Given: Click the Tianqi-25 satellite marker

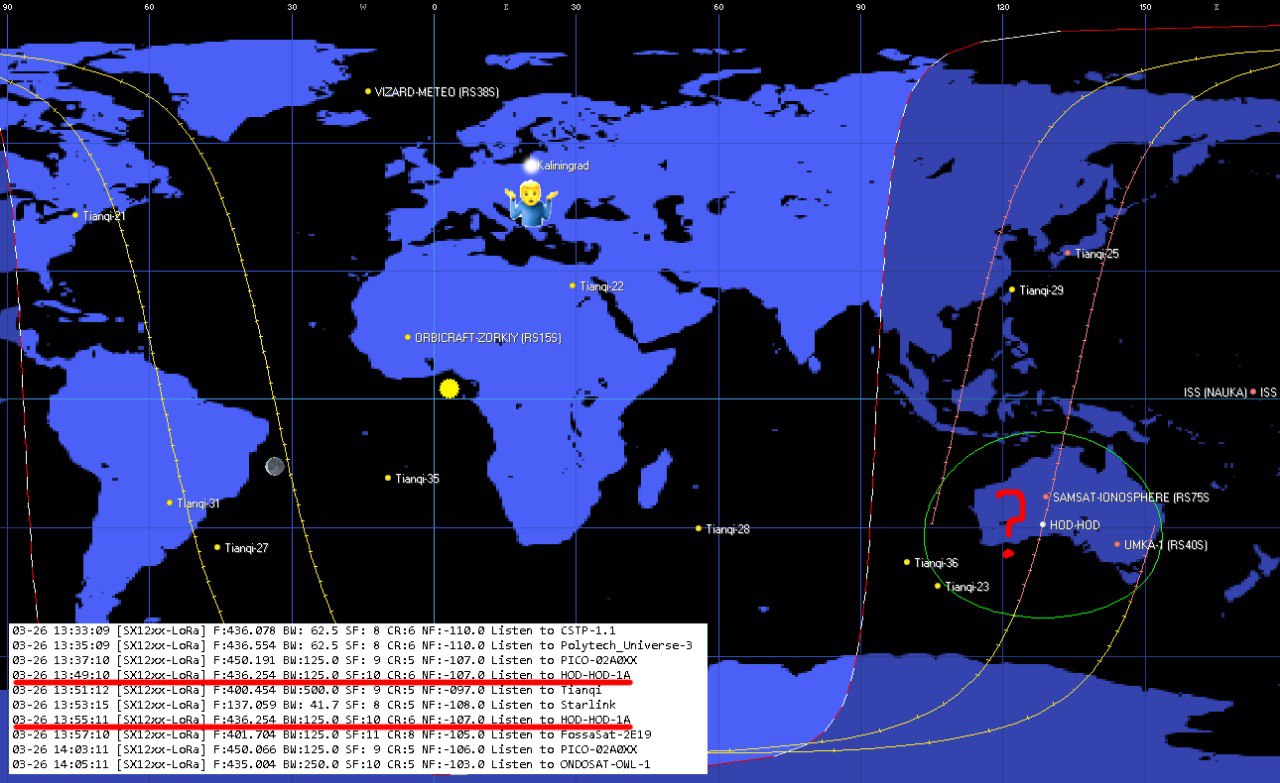Looking at the screenshot, I should click(1068, 253).
